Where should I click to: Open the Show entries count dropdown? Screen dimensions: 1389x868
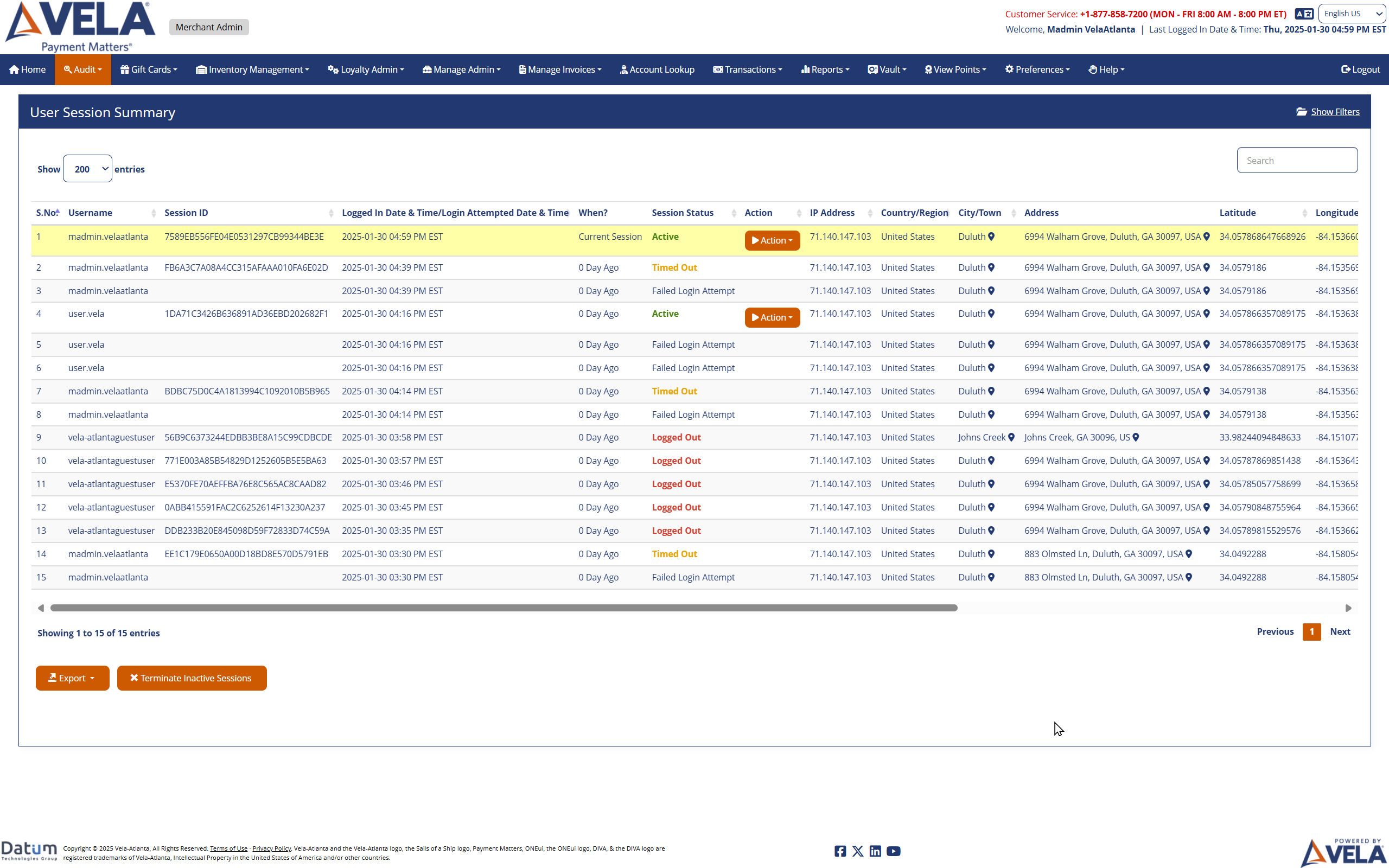coord(87,169)
